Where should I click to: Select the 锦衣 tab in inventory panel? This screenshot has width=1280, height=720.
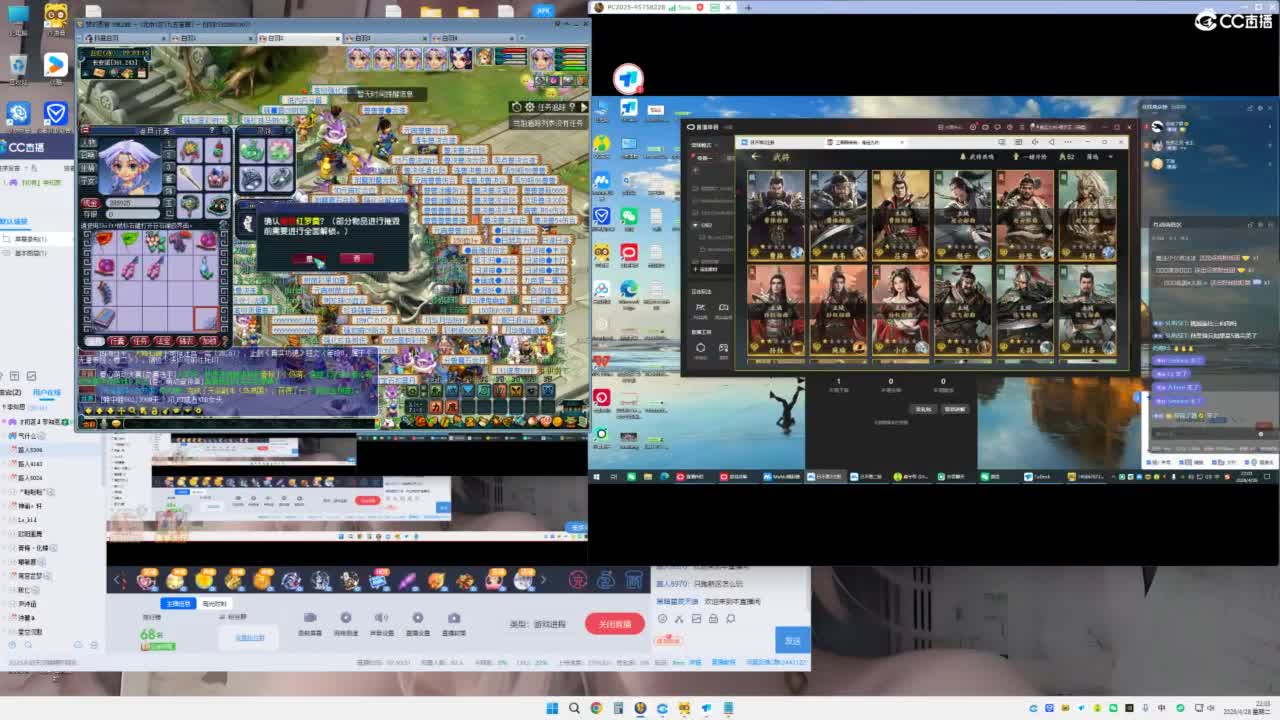point(186,341)
